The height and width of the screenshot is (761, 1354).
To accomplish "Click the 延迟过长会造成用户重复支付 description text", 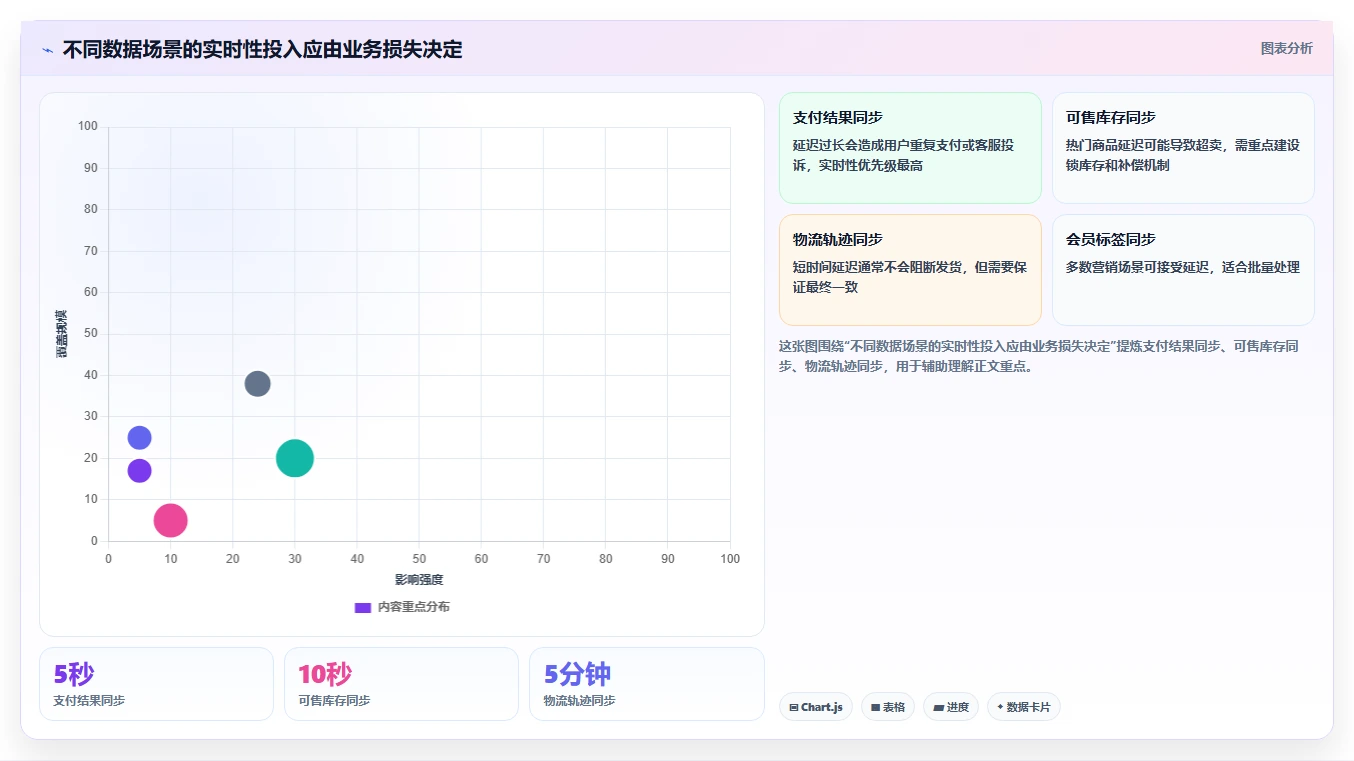I will [x=903, y=155].
